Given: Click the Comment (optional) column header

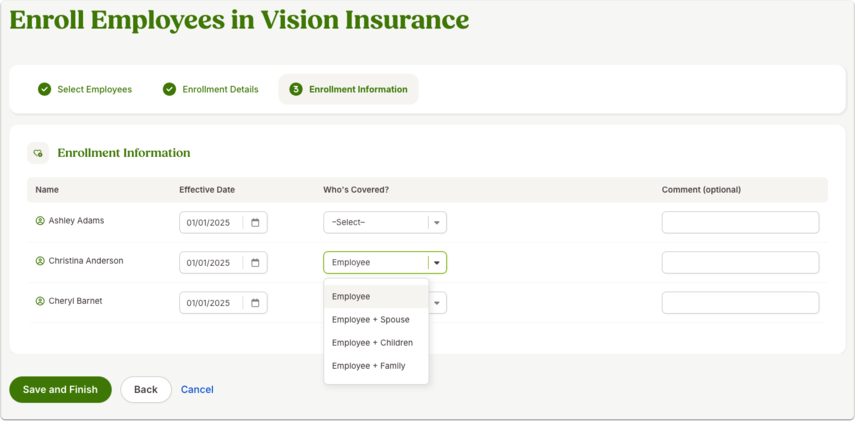Looking at the screenshot, I should pyautogui.click(x=701, y=190).
